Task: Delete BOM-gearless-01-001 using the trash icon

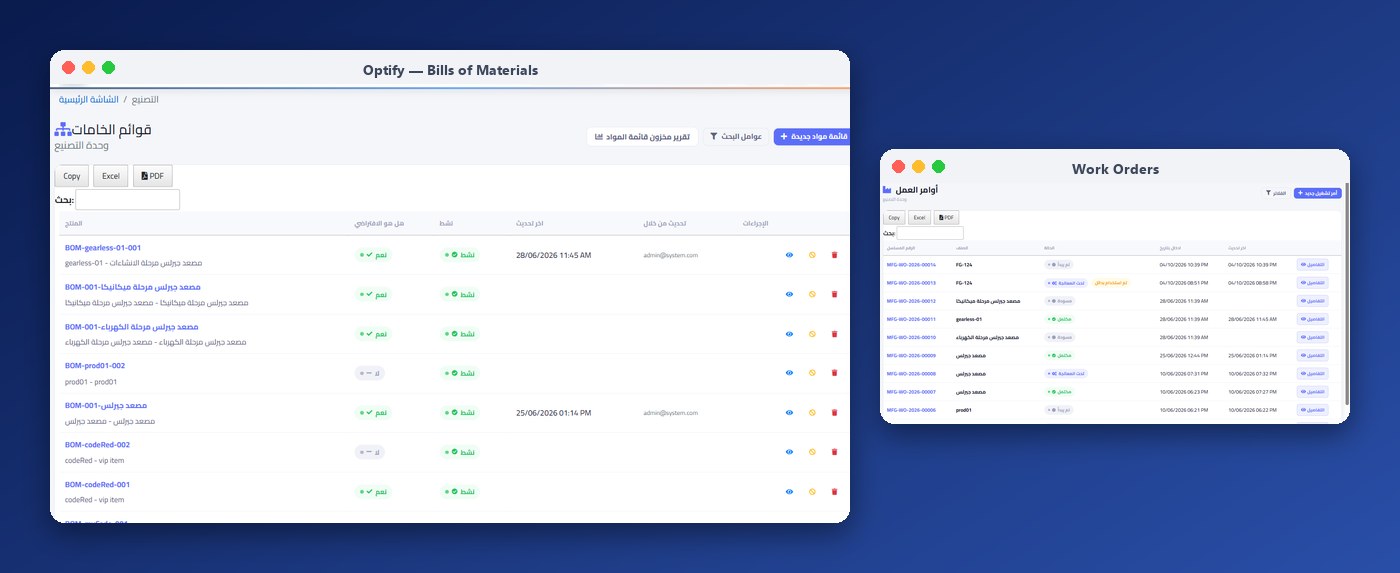Action: coord(834,255)
